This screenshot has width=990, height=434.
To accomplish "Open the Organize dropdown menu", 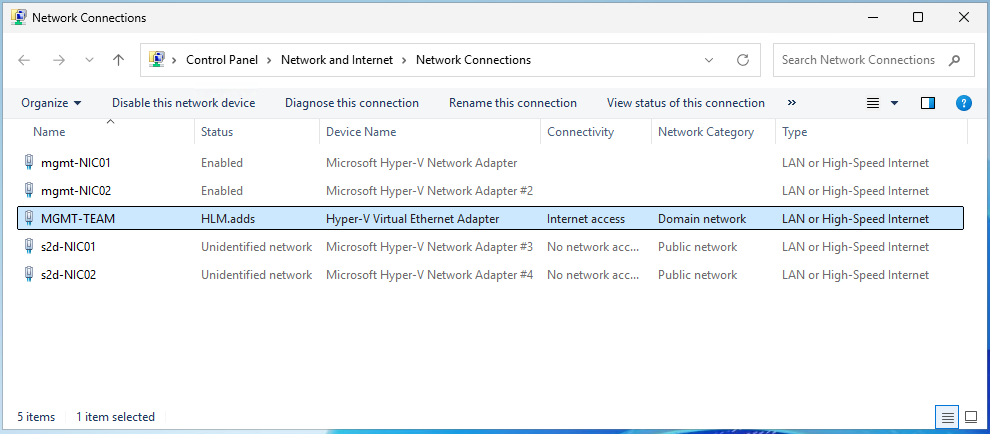I will coord(51,103).
